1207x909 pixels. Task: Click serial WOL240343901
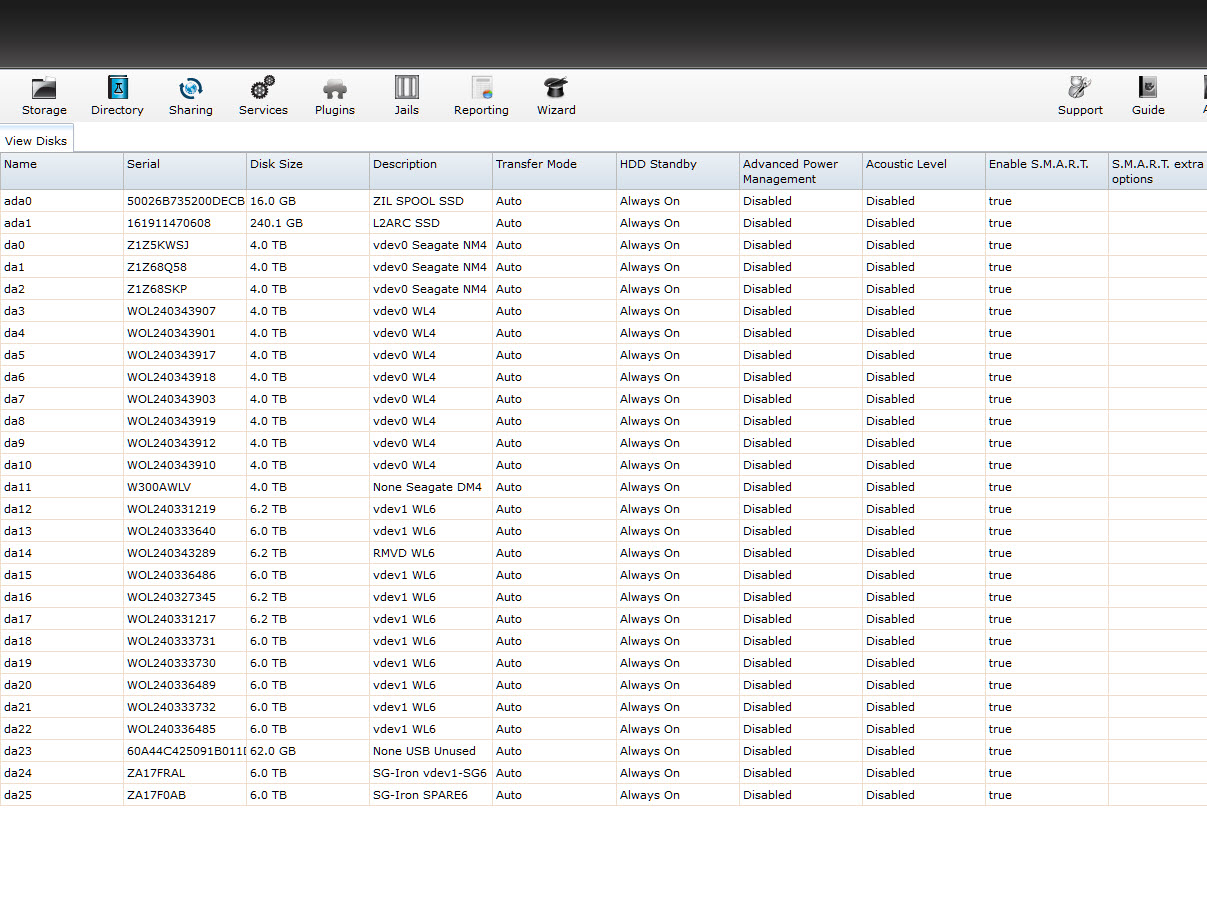[x=171, y=333]
